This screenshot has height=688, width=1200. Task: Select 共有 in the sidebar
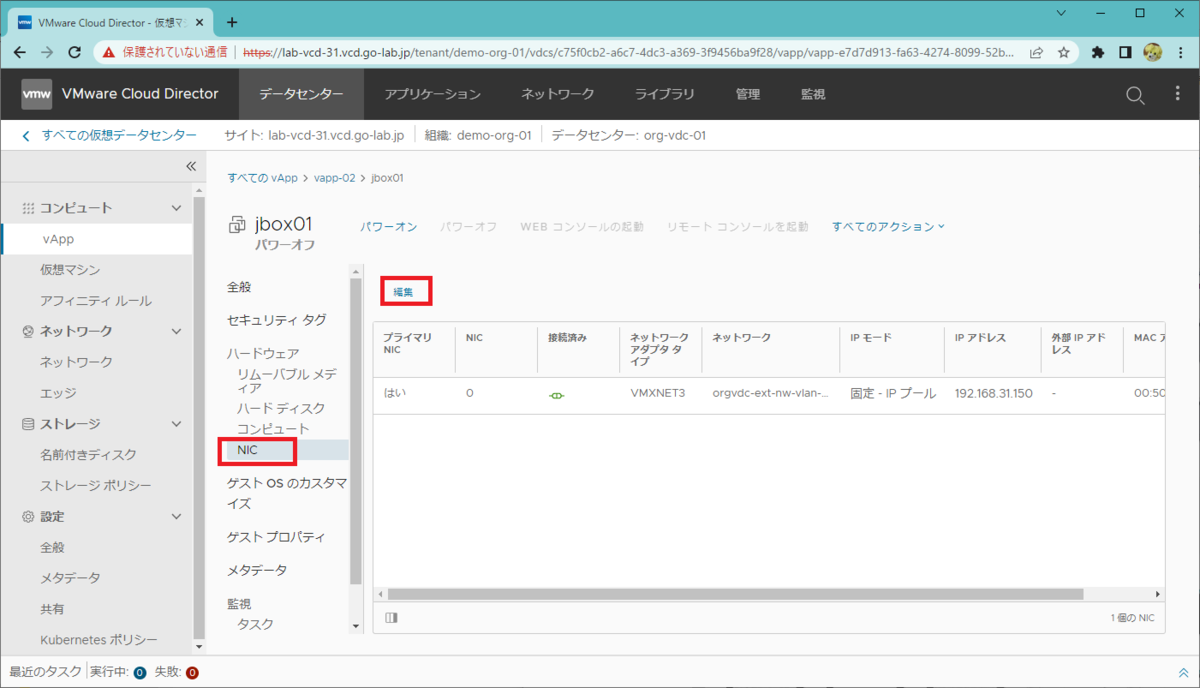pos(52,609)
